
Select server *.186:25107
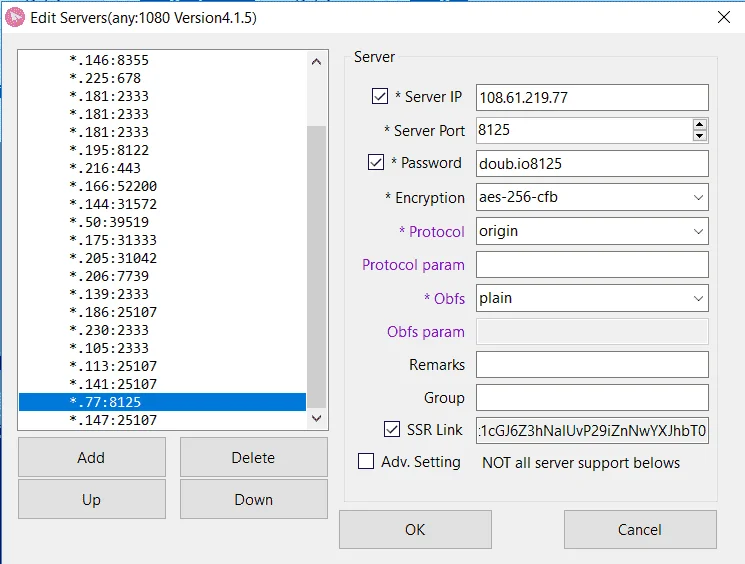(162, 313)
